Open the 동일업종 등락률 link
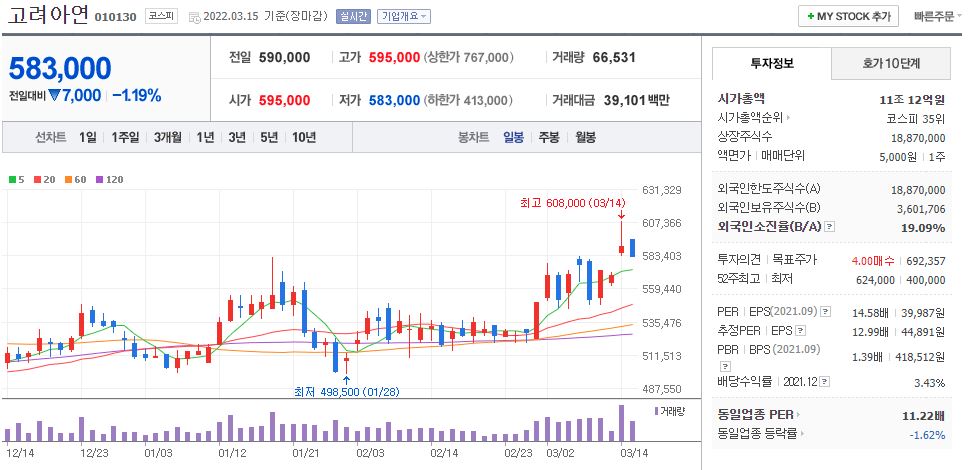The width and height of the screenshot is (968, 470). (759, 434)
